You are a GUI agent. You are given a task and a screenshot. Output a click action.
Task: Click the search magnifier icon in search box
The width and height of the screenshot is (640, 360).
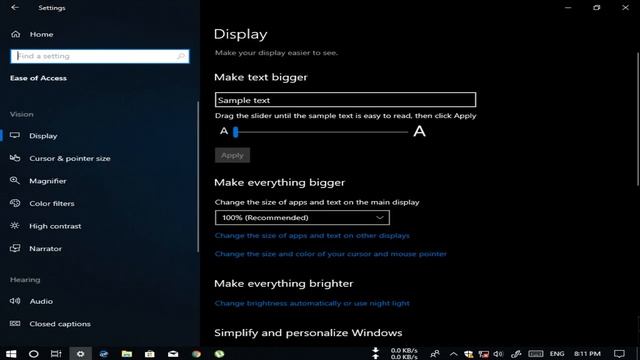tap(181, 56)
